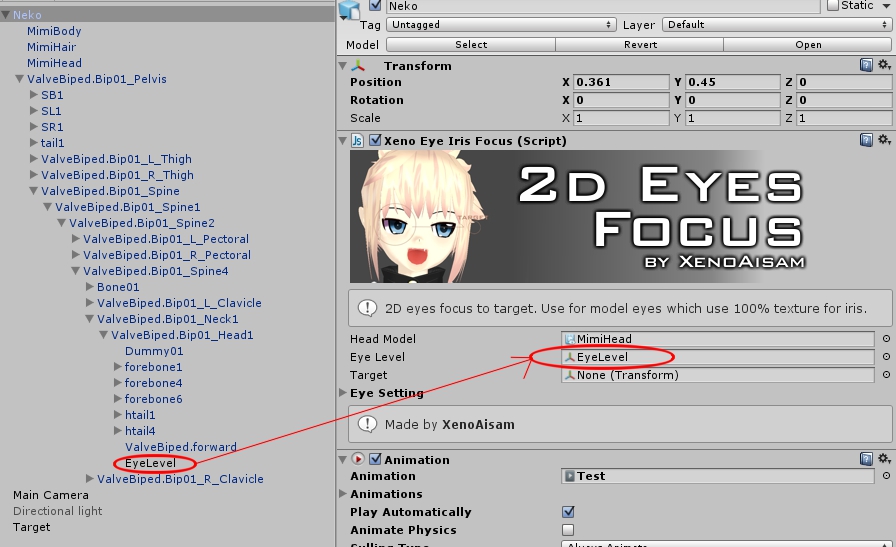Expand the Eye Setting foldout
The image size is (896, 547).
point(344,393)
